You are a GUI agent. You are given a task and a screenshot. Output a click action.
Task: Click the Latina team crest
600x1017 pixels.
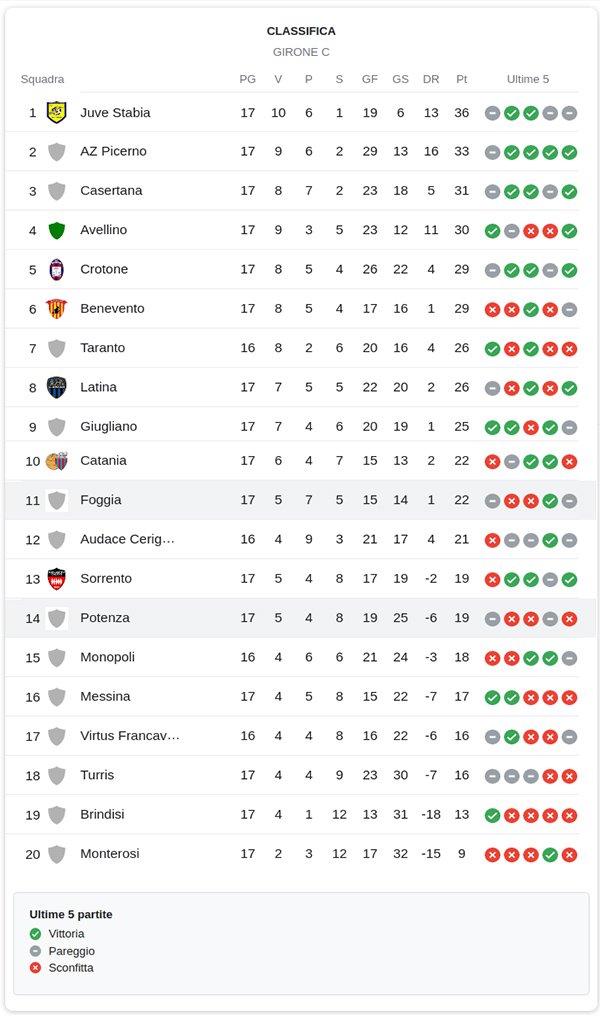coord(57,388)
